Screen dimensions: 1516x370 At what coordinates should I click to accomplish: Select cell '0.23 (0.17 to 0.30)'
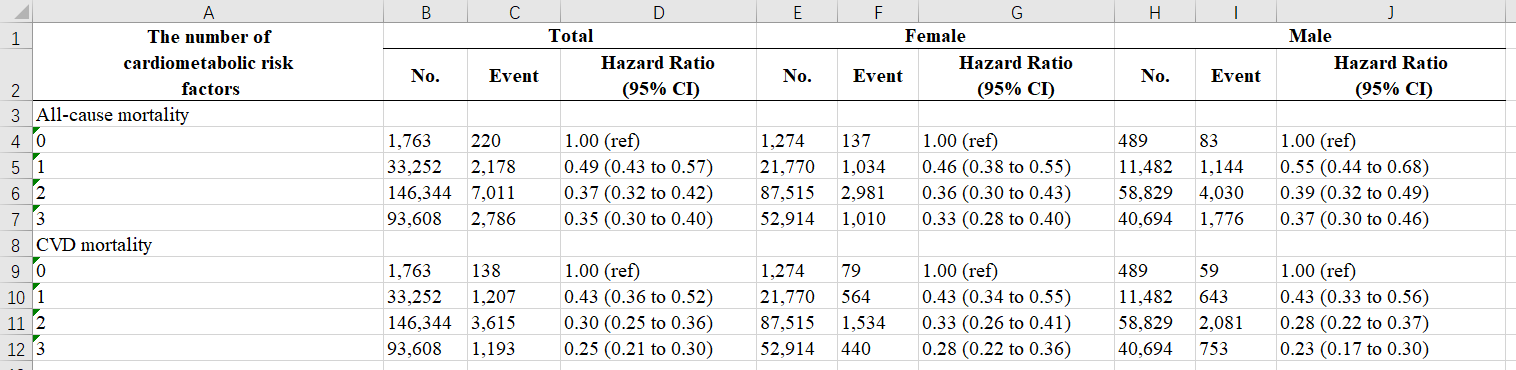click(x=1391, y=348)
